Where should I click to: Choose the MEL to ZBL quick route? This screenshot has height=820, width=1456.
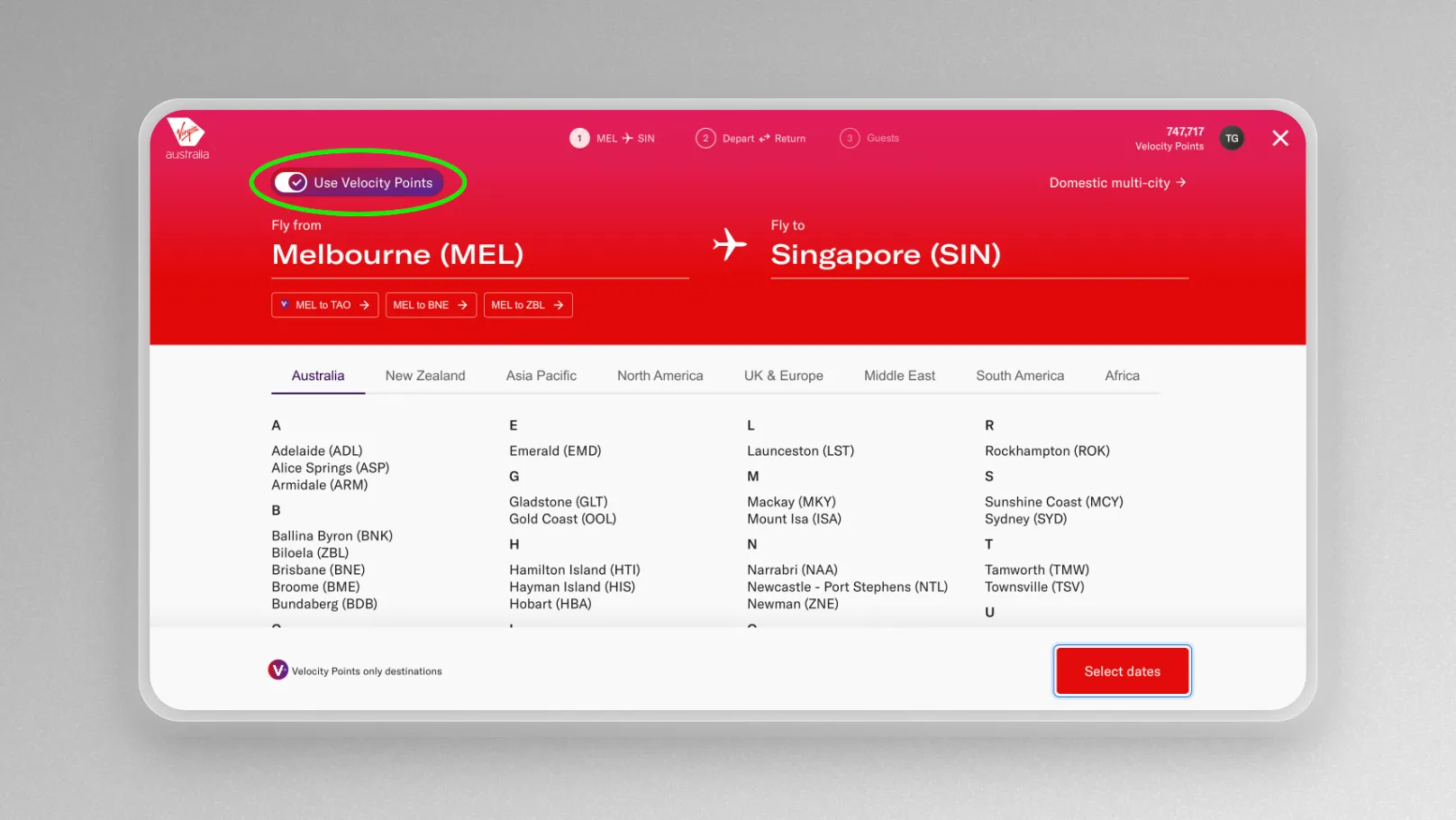(528, 305)
